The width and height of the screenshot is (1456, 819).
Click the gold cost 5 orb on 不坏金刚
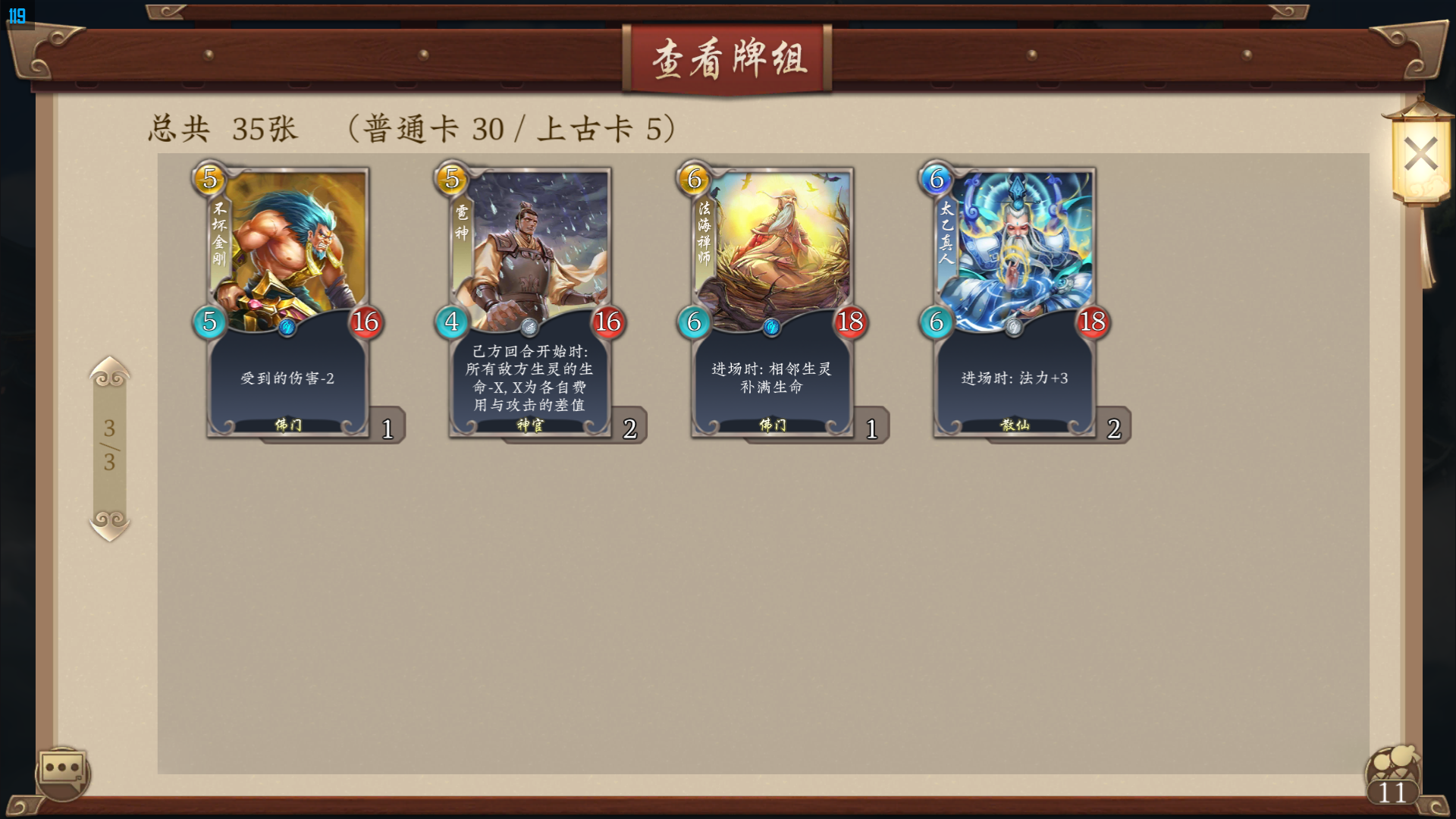pyautogui.click(x=210, y=179)
